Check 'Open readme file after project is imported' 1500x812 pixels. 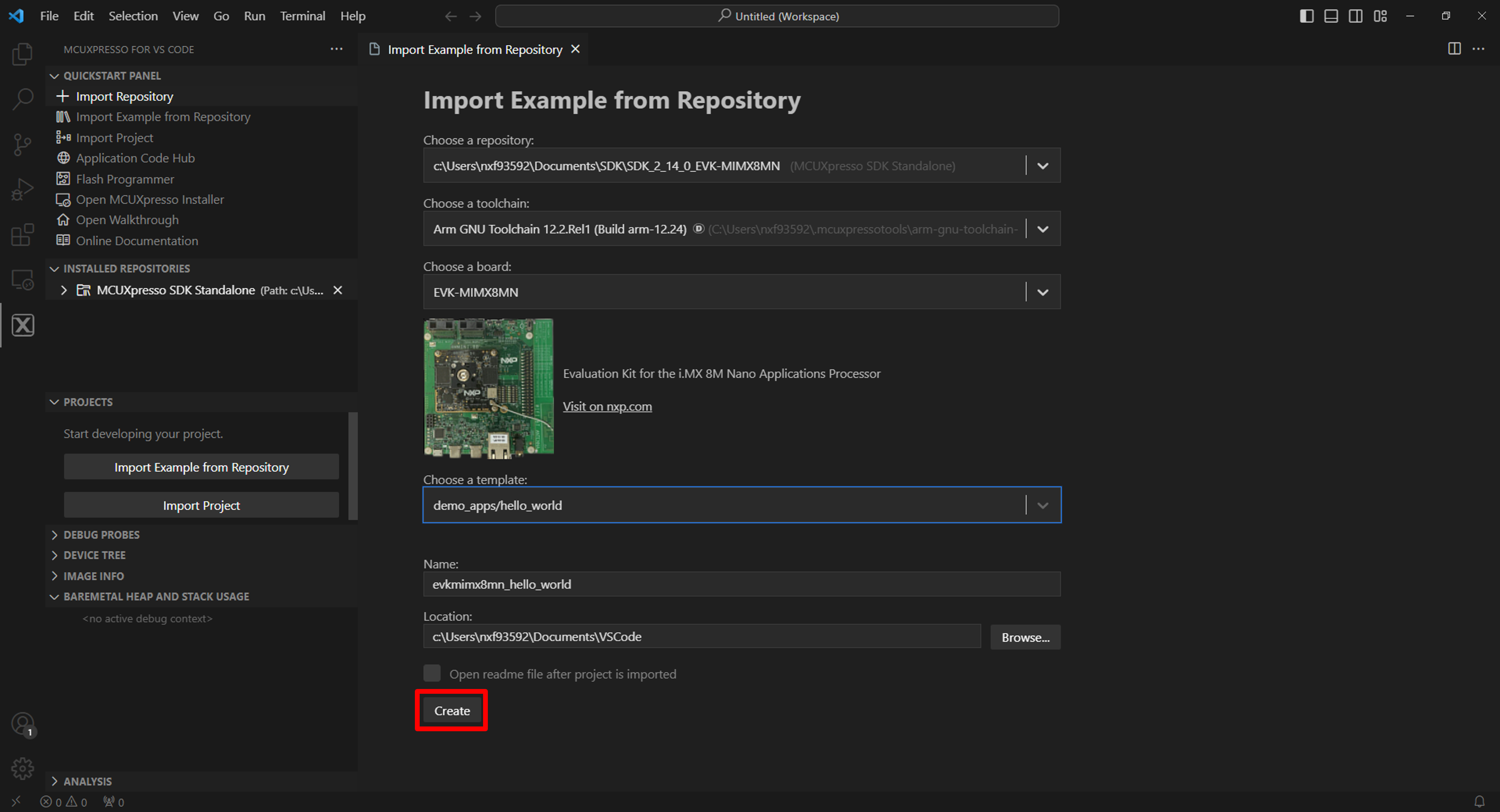[432, 673]
